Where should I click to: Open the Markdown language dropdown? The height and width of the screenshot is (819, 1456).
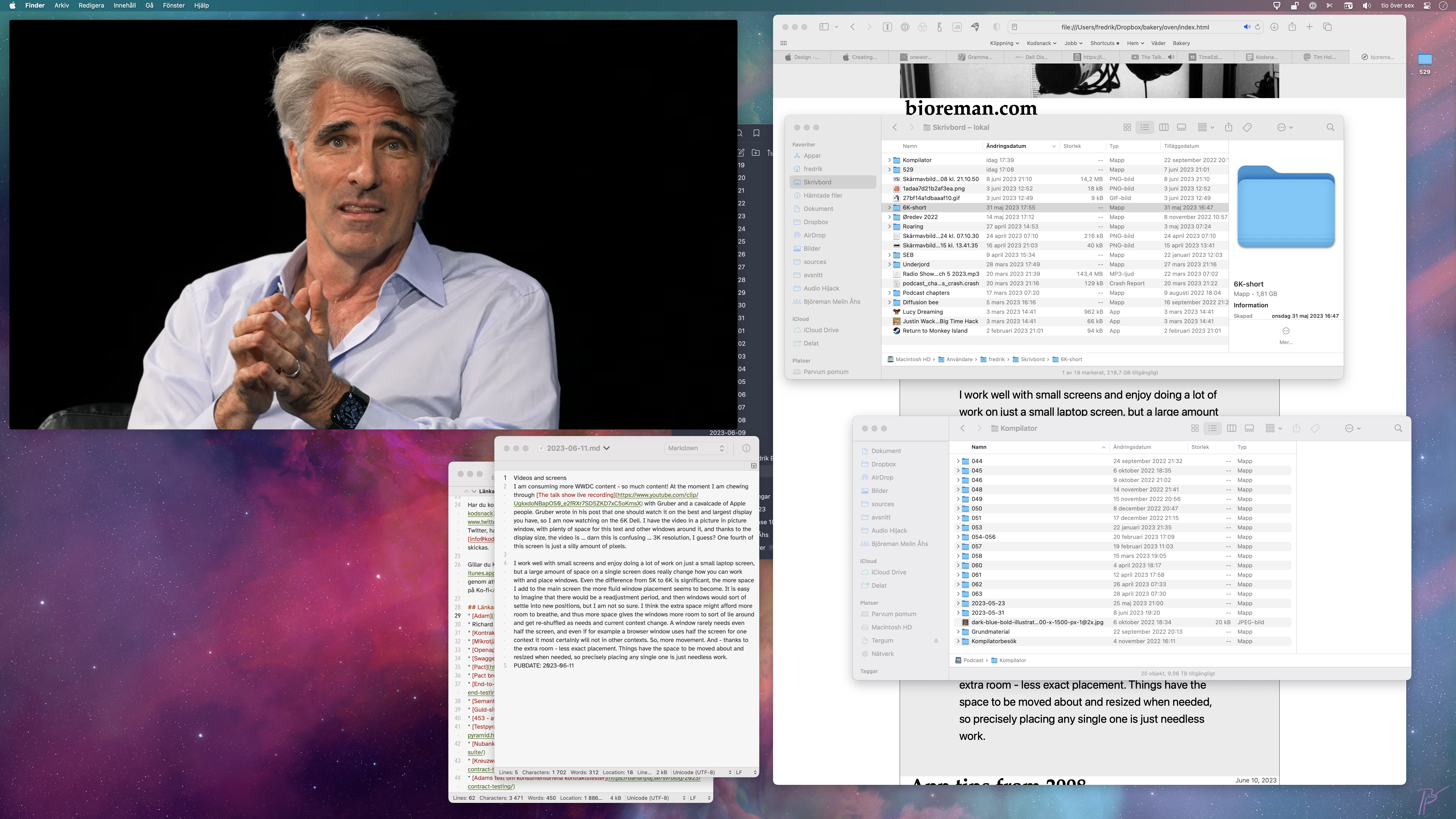pyautogui.click(x=696, y=448)
